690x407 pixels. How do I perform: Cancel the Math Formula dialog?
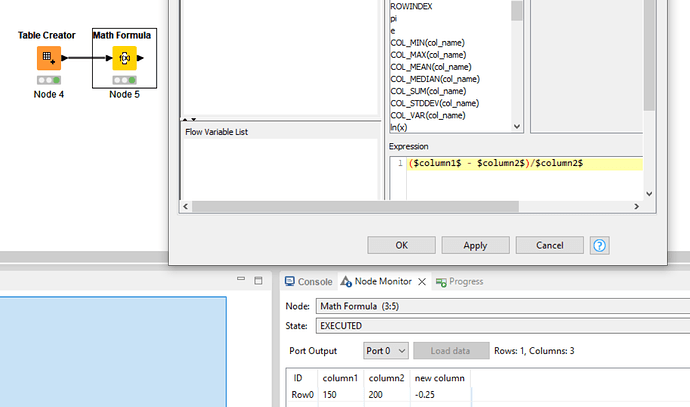[x=549, y=245]
